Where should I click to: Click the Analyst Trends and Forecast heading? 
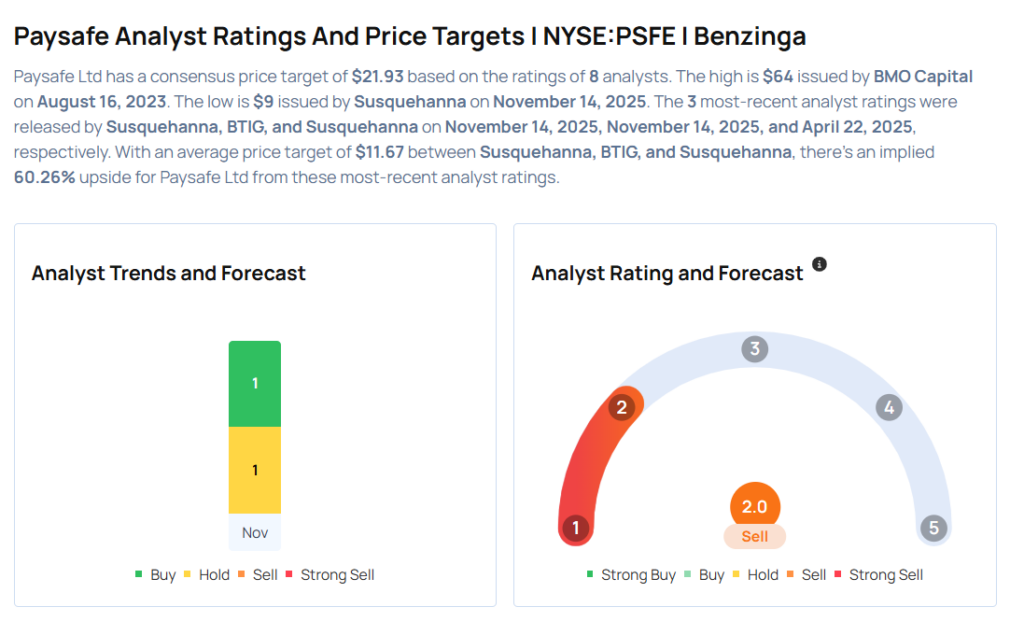(168, 273)
